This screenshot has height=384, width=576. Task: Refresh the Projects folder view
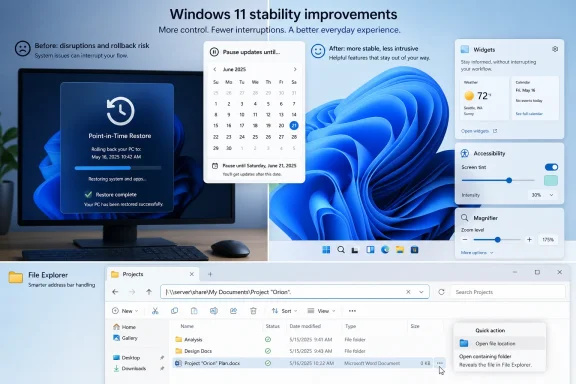[x=441, y=292]
